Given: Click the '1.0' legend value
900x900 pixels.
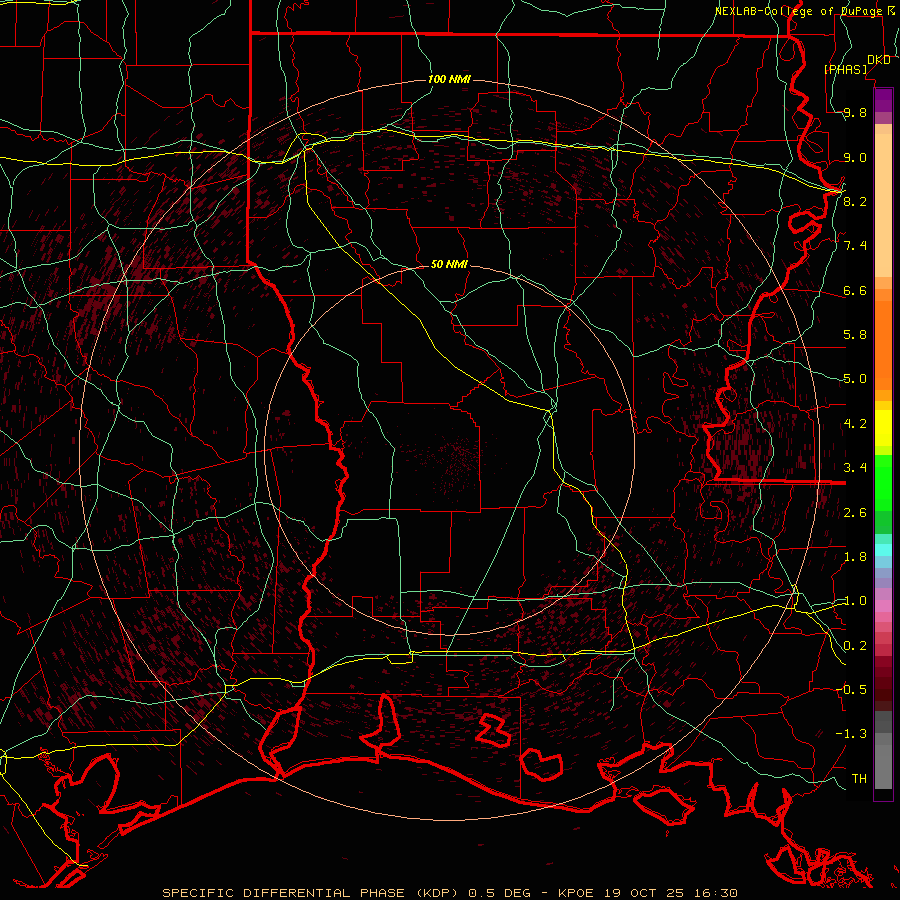Looking at the screenshot, I should pos(855,600).
